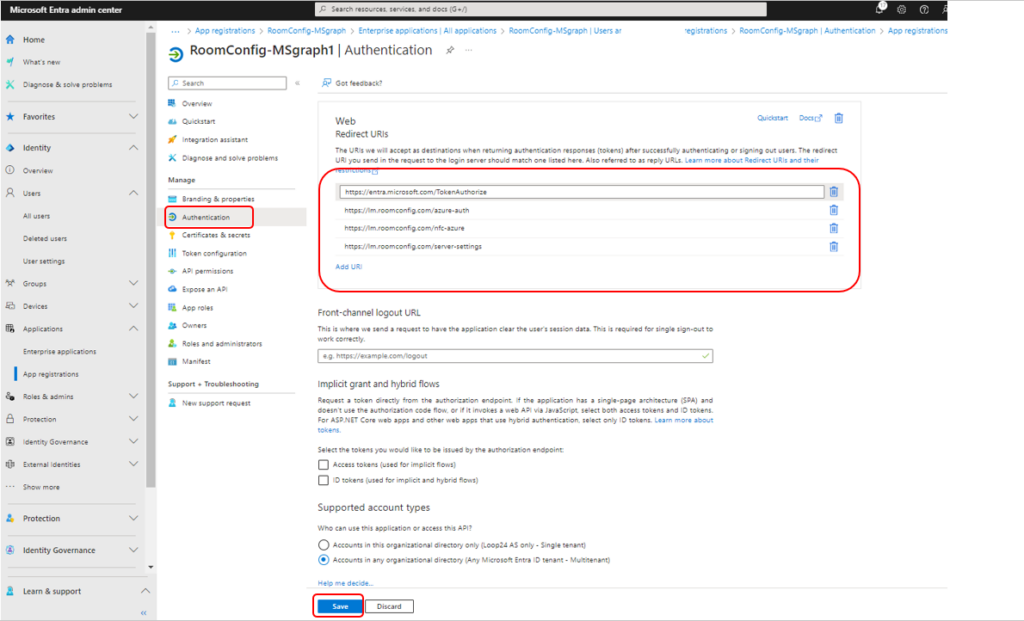Delete the azure-auth redirect URI
Image resolution: width=1024 pixels, height=621 pixels.
coord(833,210)
